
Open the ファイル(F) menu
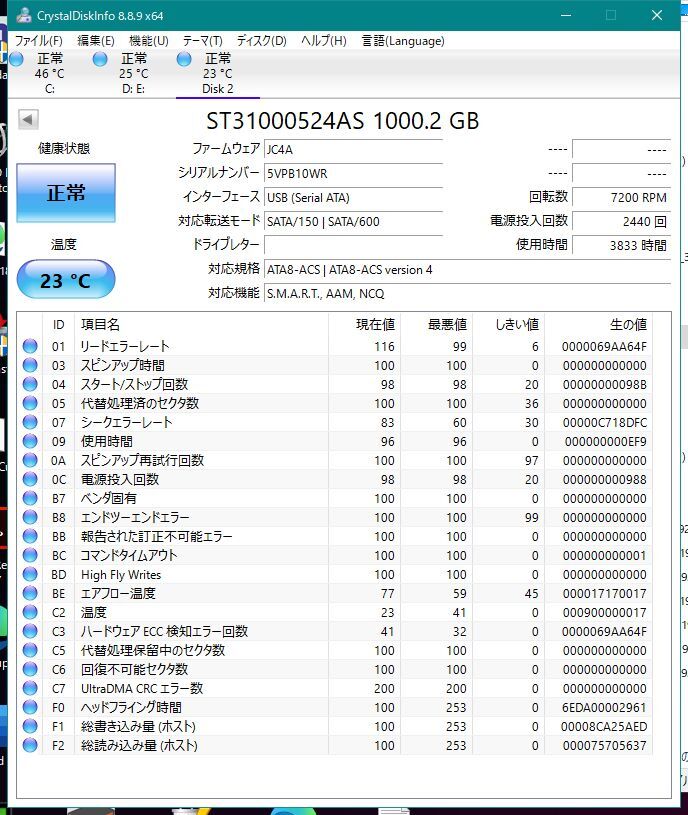[38, 41]
